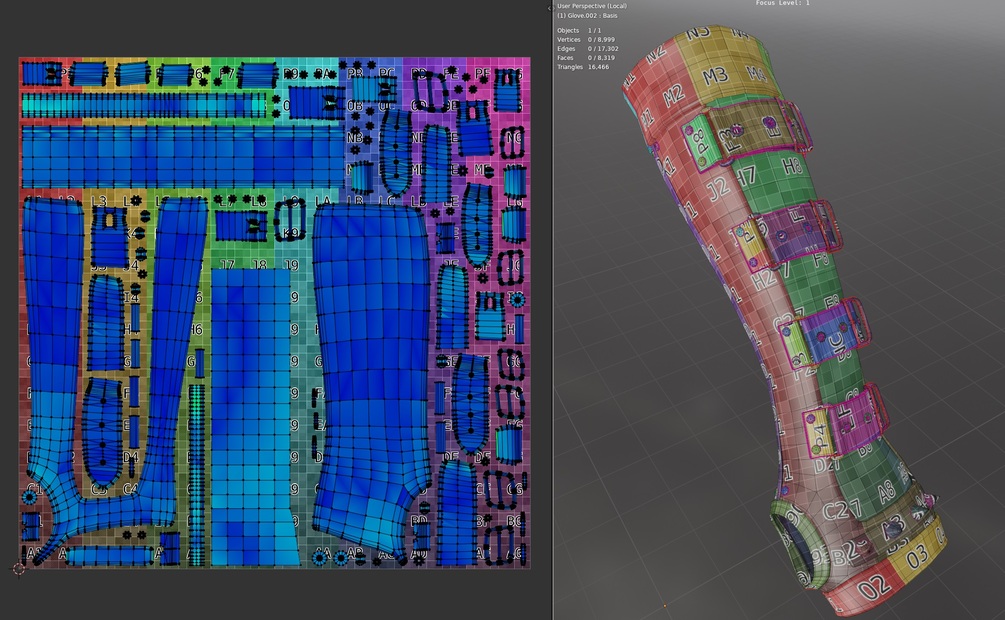Click the '(1) Glove.002 : Basis' object label
This screenshot has height=620, width=1005.
586,15
